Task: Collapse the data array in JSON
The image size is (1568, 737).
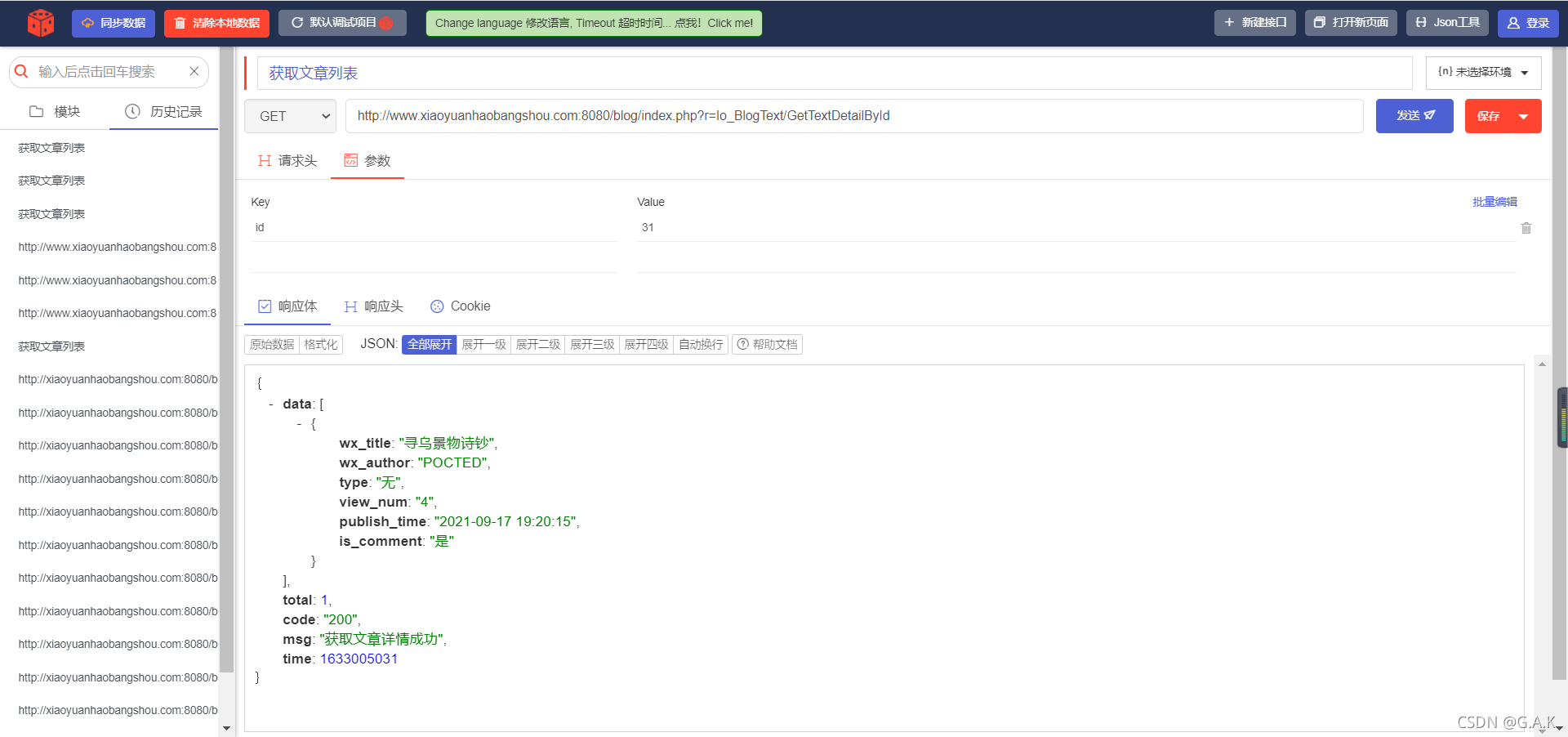Action: point(271,404)
